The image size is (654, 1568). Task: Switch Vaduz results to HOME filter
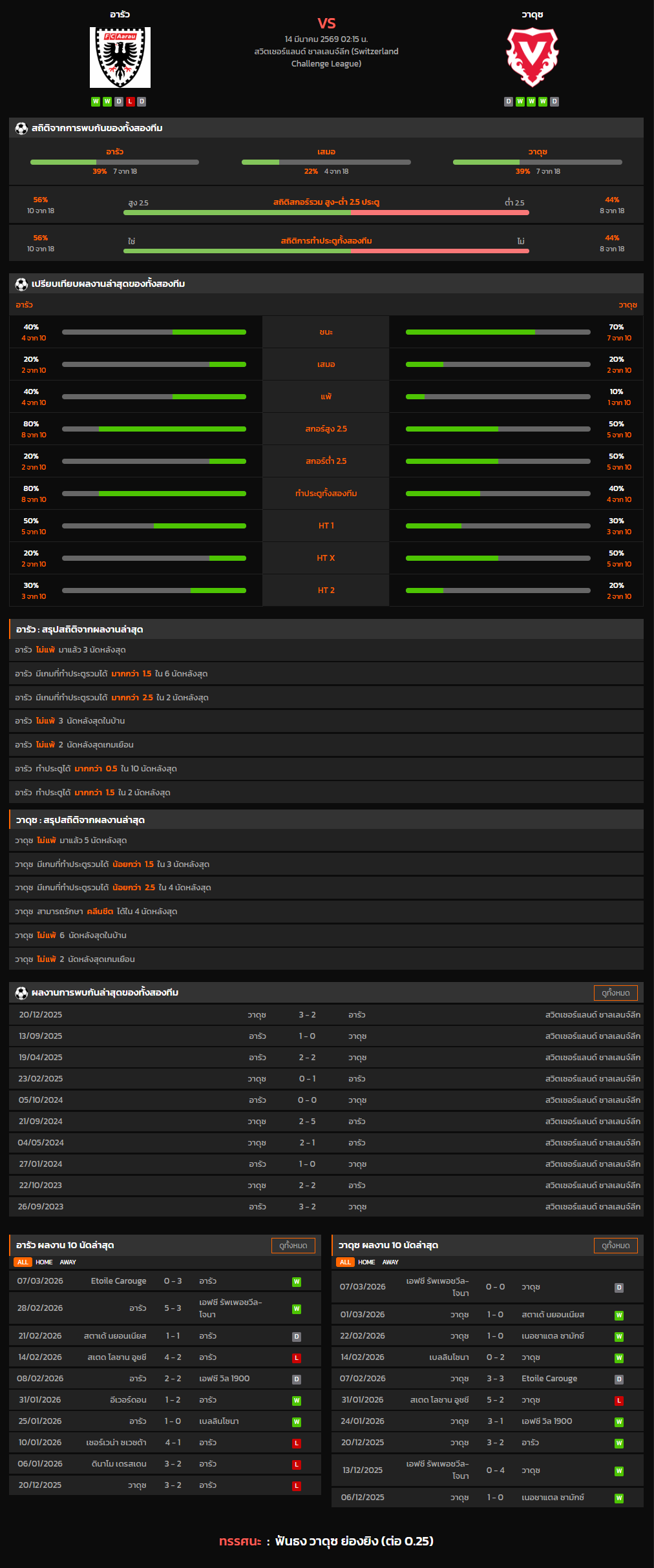click(x=366, y=1262)
